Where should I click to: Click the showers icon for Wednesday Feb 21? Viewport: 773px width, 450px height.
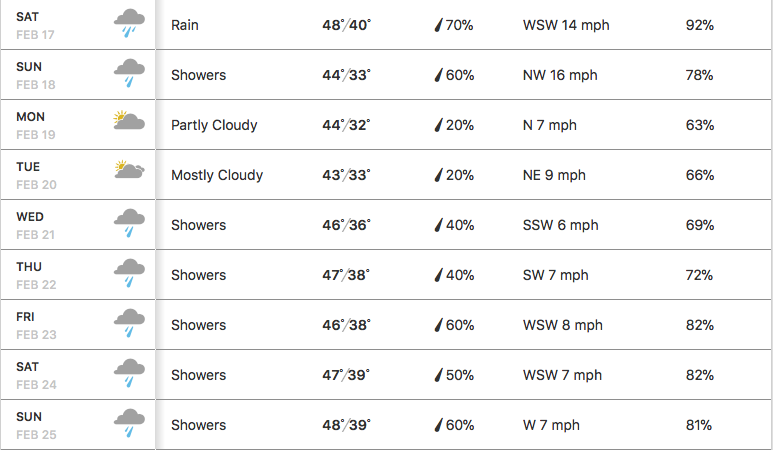pos(129,223)
